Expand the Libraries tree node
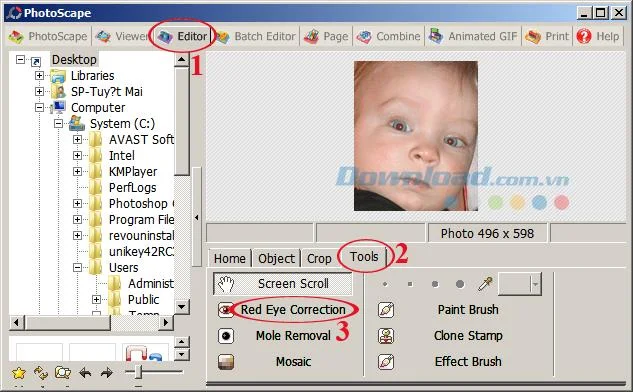This screenshot has height=392, width=633. [39, 75]
